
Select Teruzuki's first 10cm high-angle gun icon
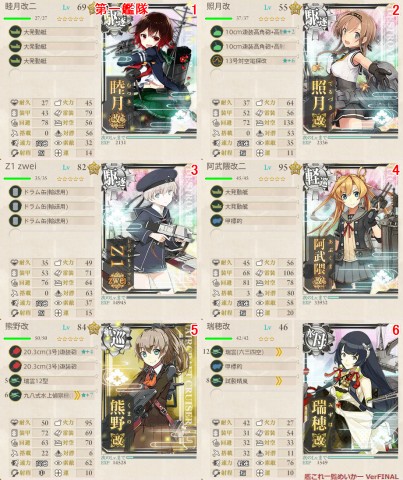(x=217, y=32)
